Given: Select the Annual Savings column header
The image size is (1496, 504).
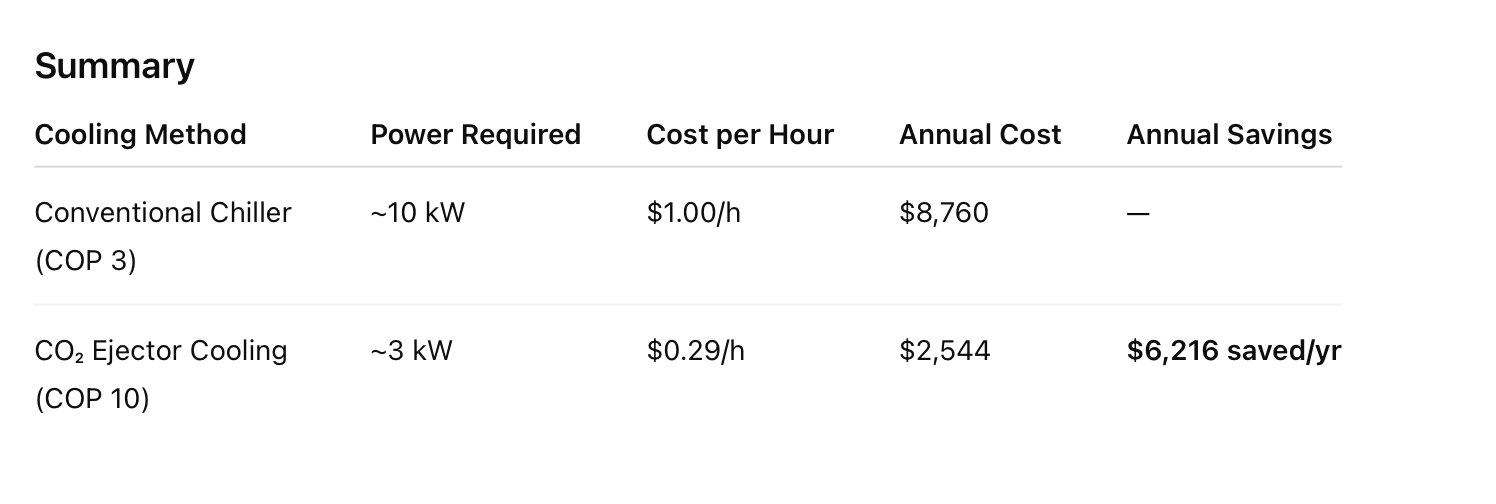Looking at the screenshot, I should pos(1229,134).
